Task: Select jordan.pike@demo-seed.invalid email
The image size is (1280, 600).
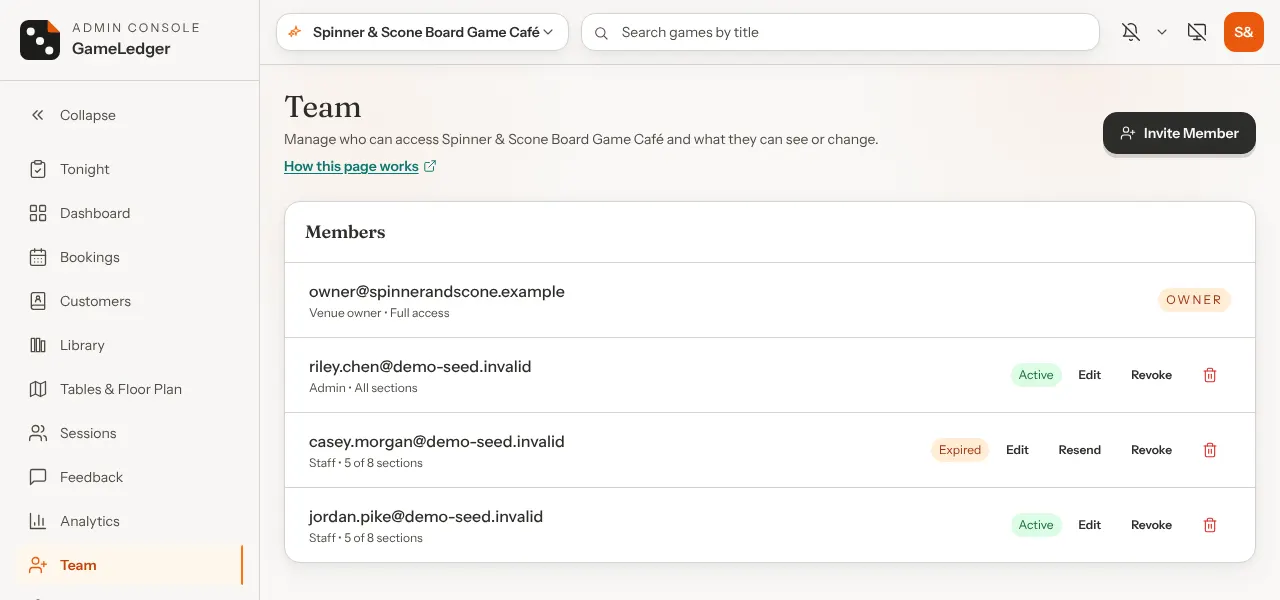Action: (426, 517)
